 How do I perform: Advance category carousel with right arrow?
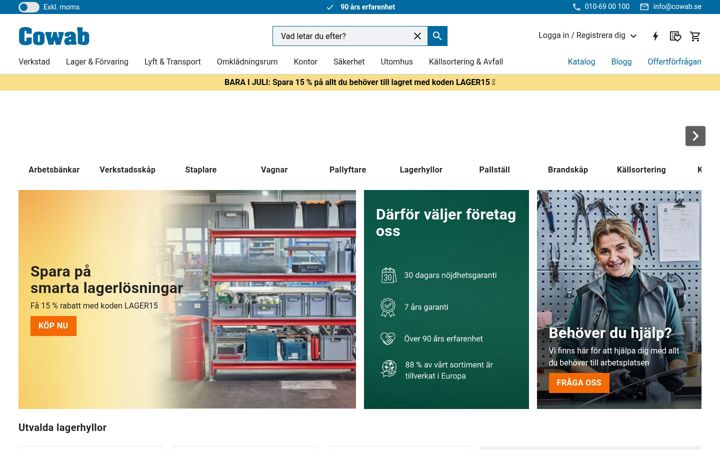point(695,136)
